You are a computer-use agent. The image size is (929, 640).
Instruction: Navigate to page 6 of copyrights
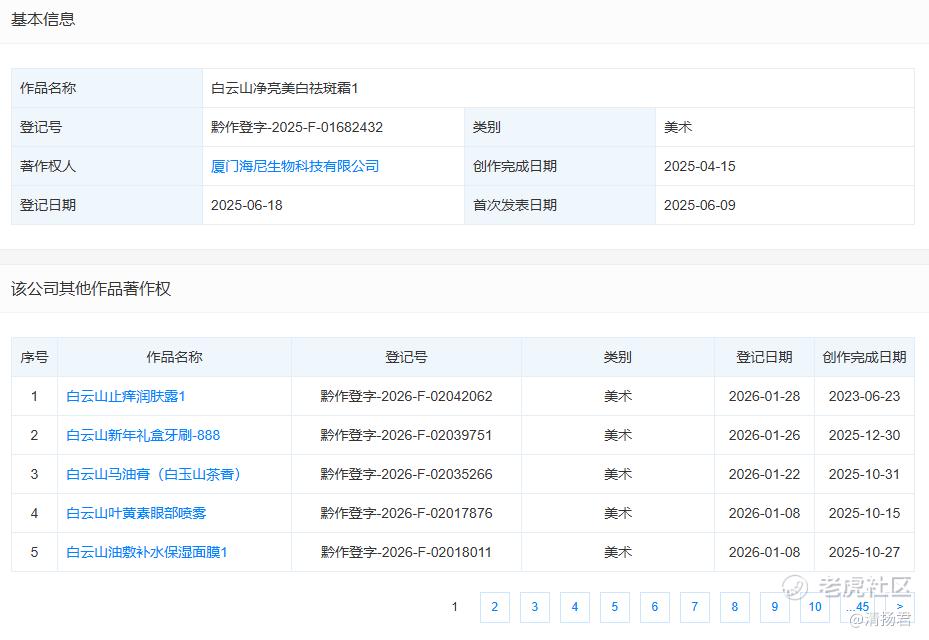654,607
